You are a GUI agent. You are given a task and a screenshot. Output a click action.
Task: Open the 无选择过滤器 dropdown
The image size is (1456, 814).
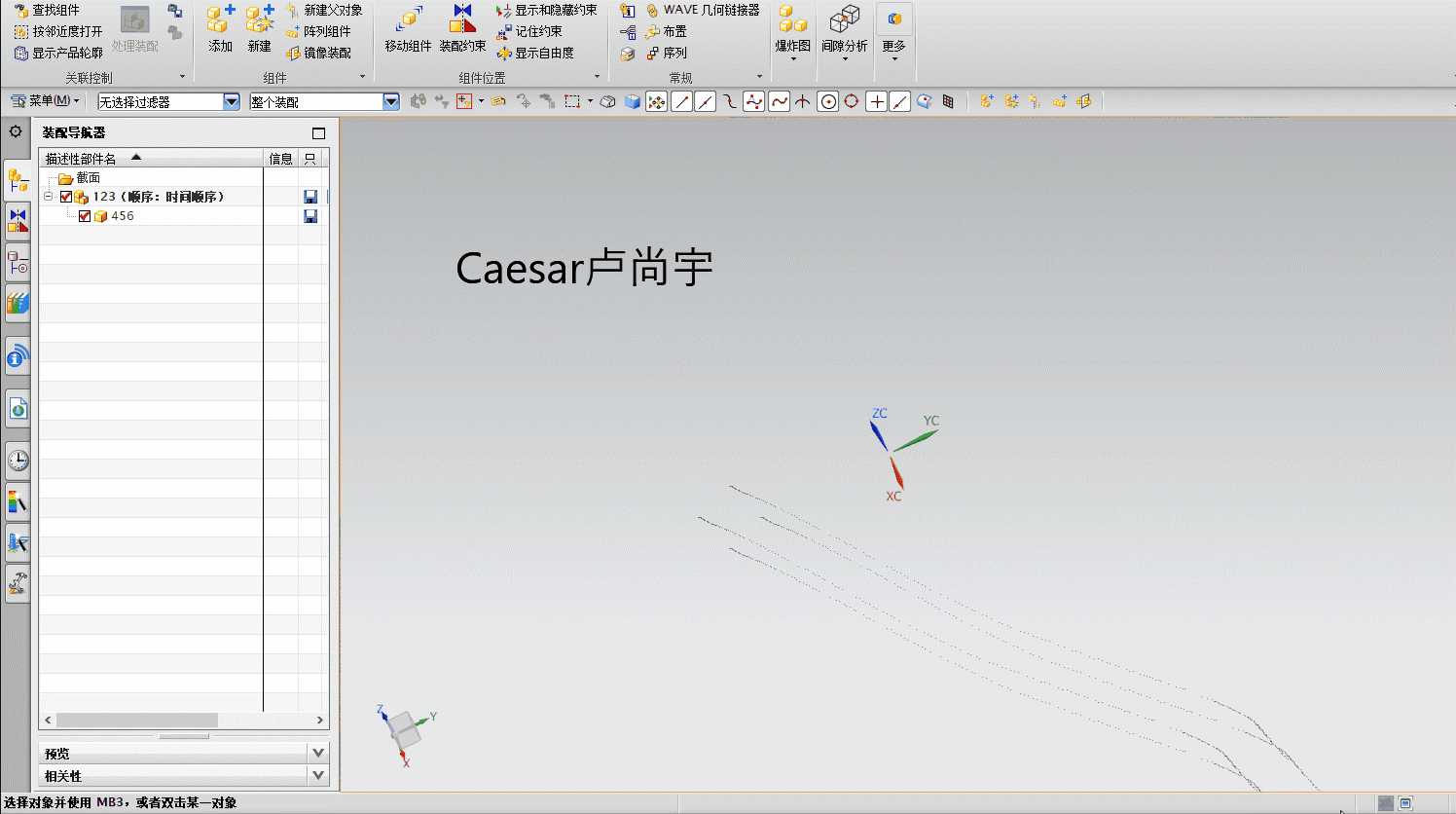(x=231, y=101)
